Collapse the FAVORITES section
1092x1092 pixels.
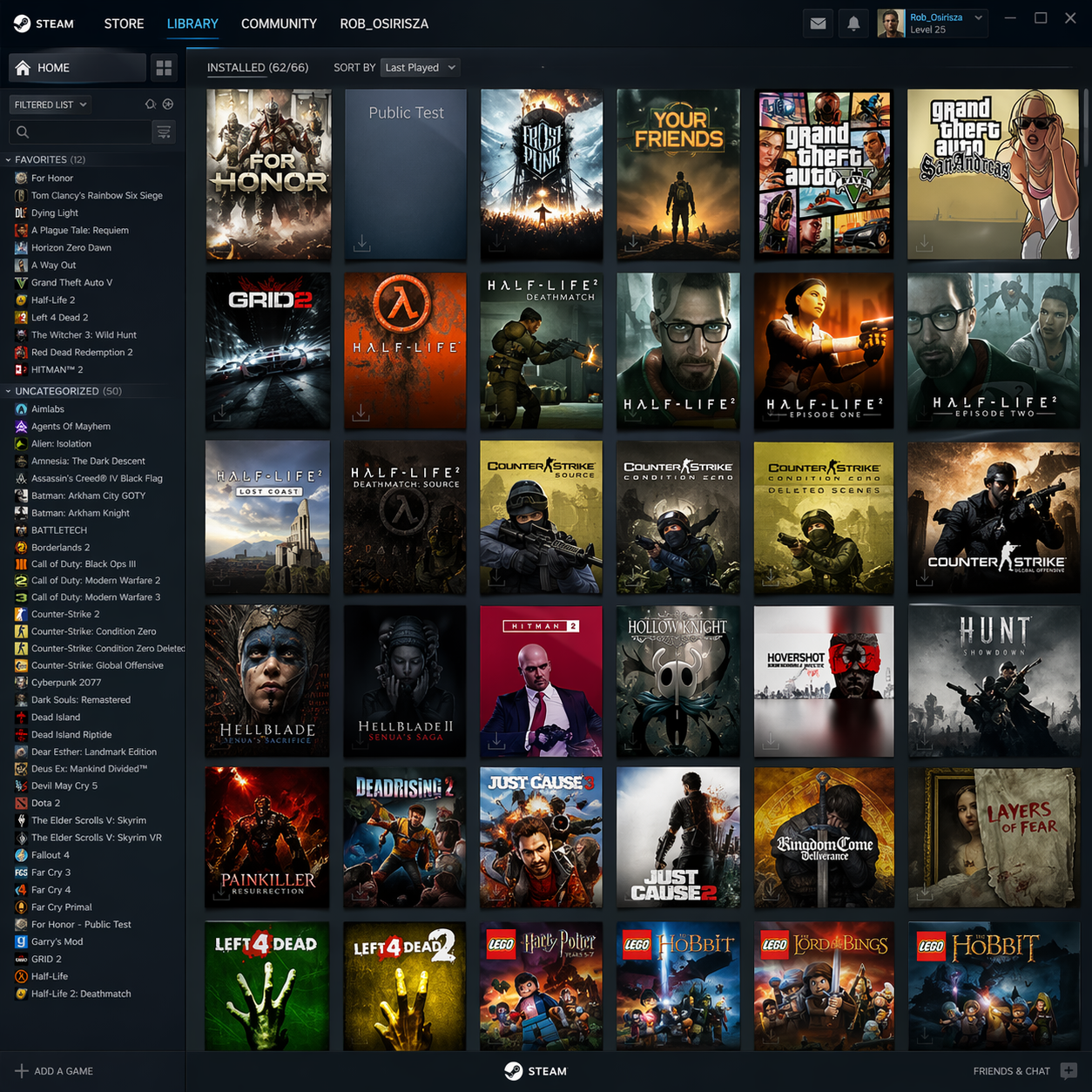(x=7, y=159)
